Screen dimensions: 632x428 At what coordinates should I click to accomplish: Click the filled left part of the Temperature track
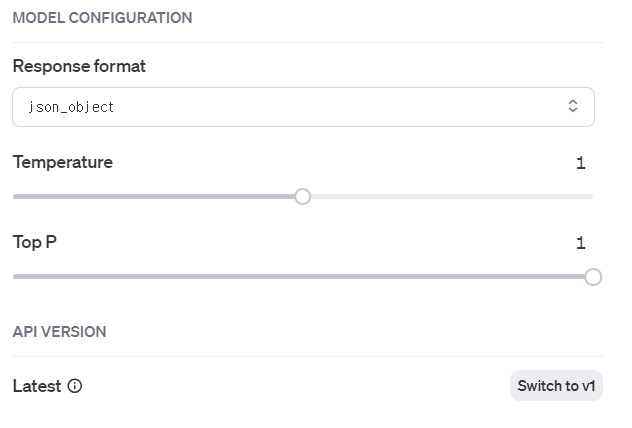pyautogui.click(x=150, y=196)
